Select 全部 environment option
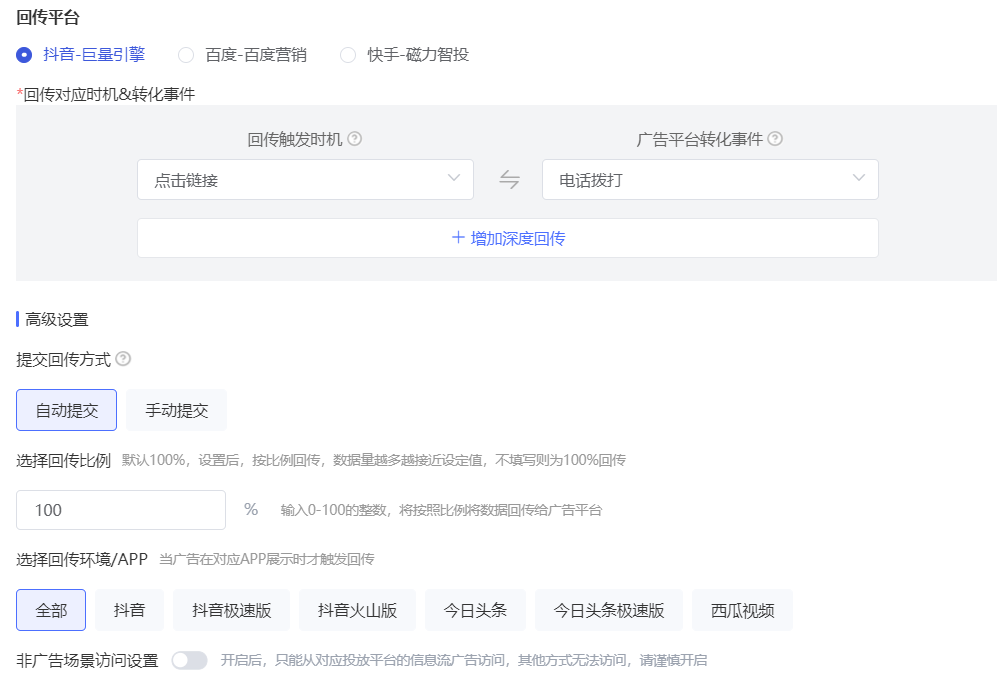 (x=51, y=610)
